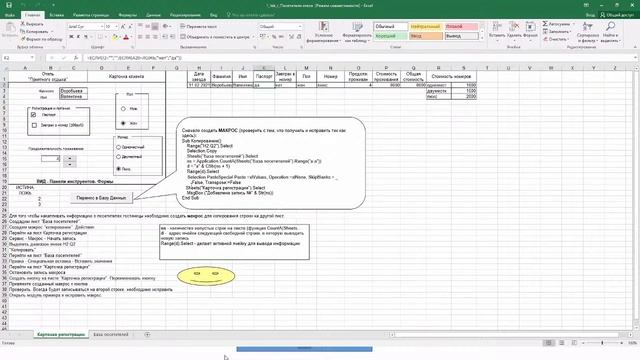640x360 pixels.
Task: Open font name dropdown
Action: [x=101, y=27]
